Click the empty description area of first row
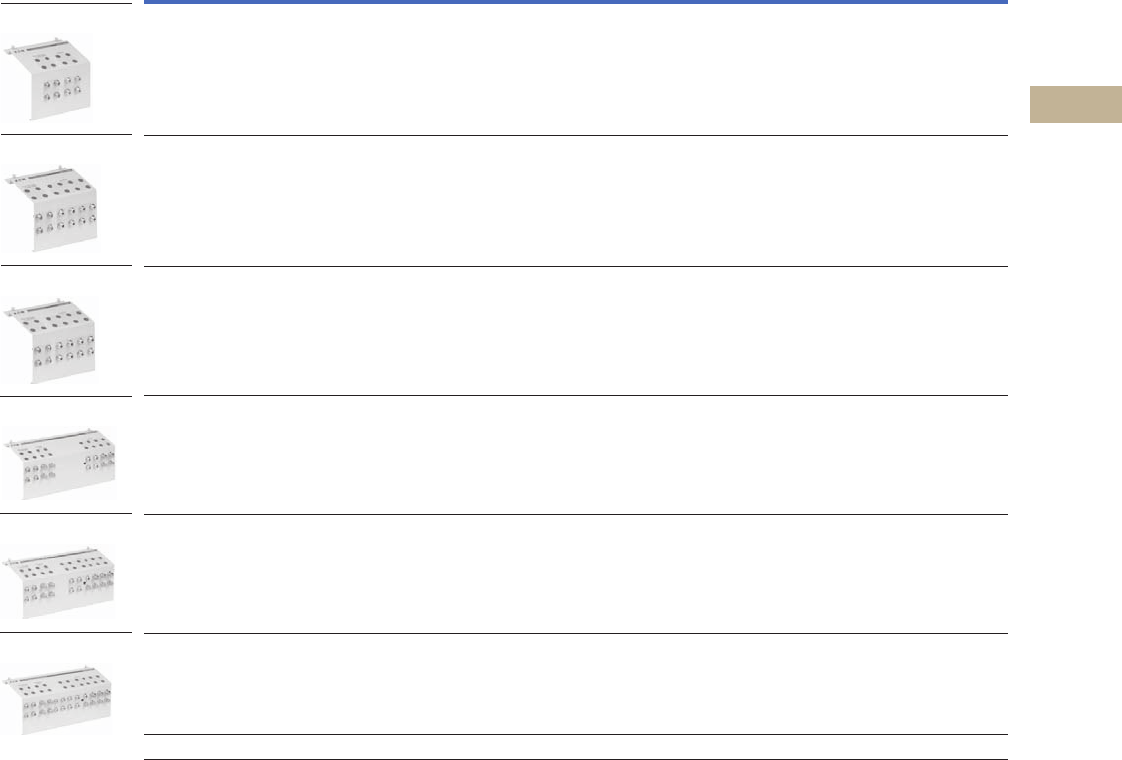Screen dimensions: 1122x760 pyautogui.click(x=575, y=70)
